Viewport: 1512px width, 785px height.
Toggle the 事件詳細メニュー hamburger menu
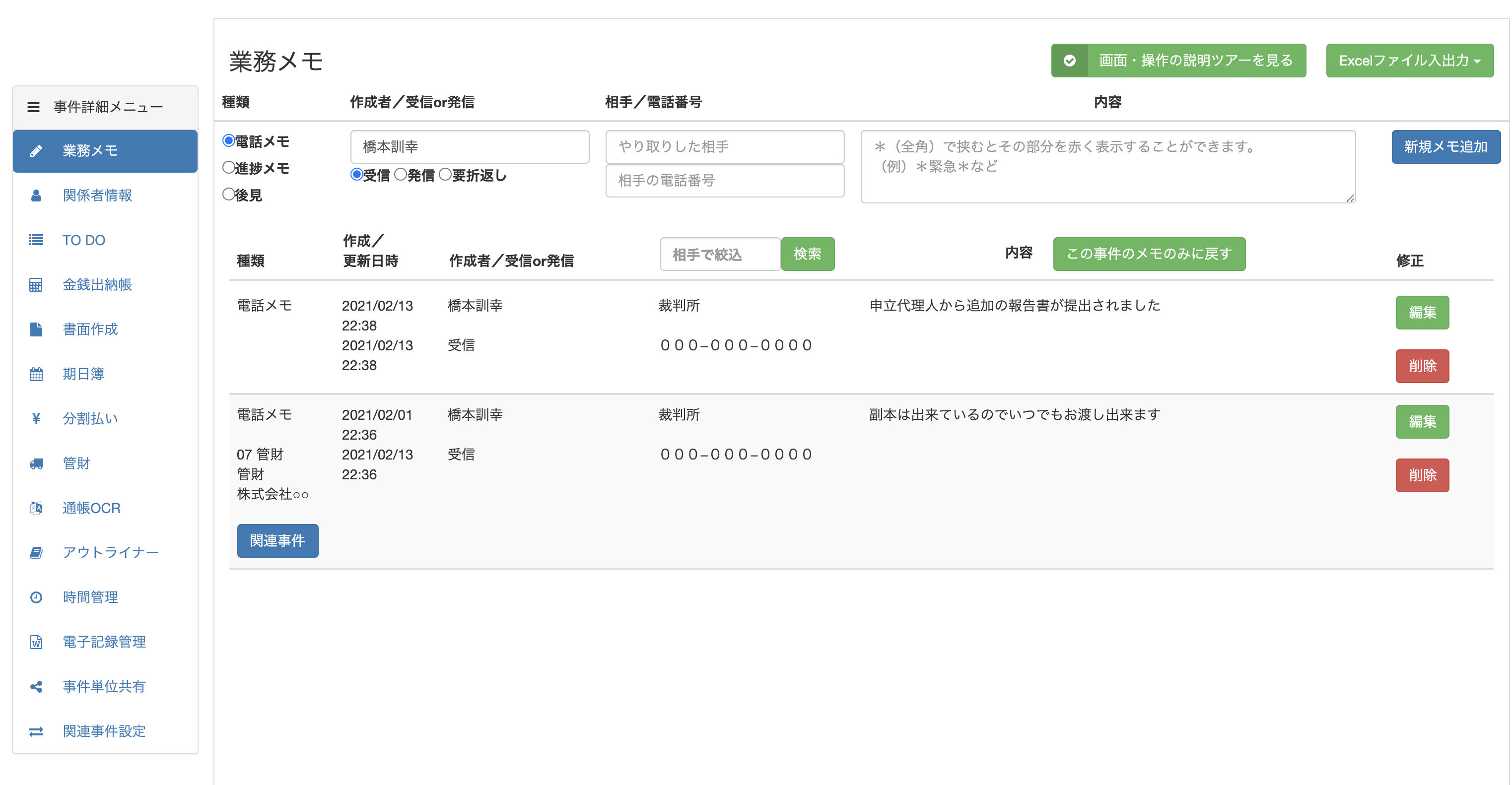click(33, 107)
